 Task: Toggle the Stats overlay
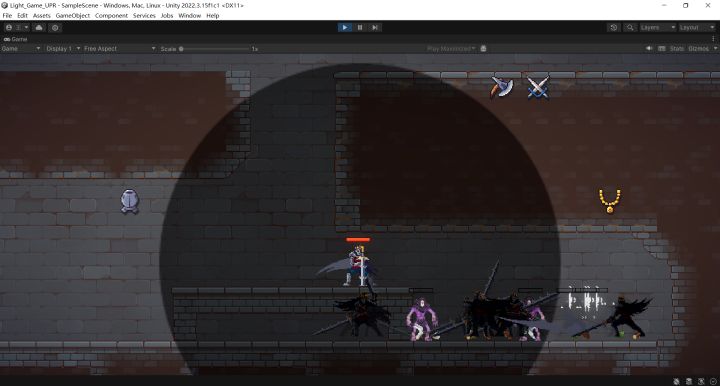[x=677, y=49]
